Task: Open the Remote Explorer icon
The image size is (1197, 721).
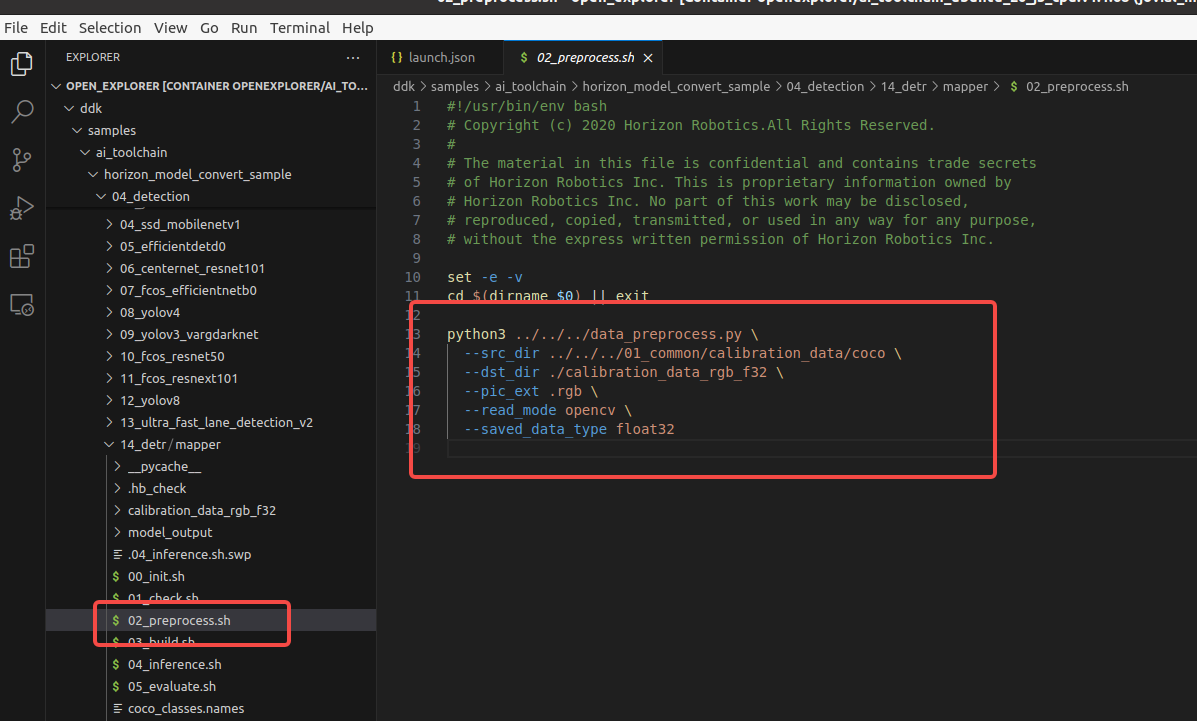Action: [x=22, y=305]
